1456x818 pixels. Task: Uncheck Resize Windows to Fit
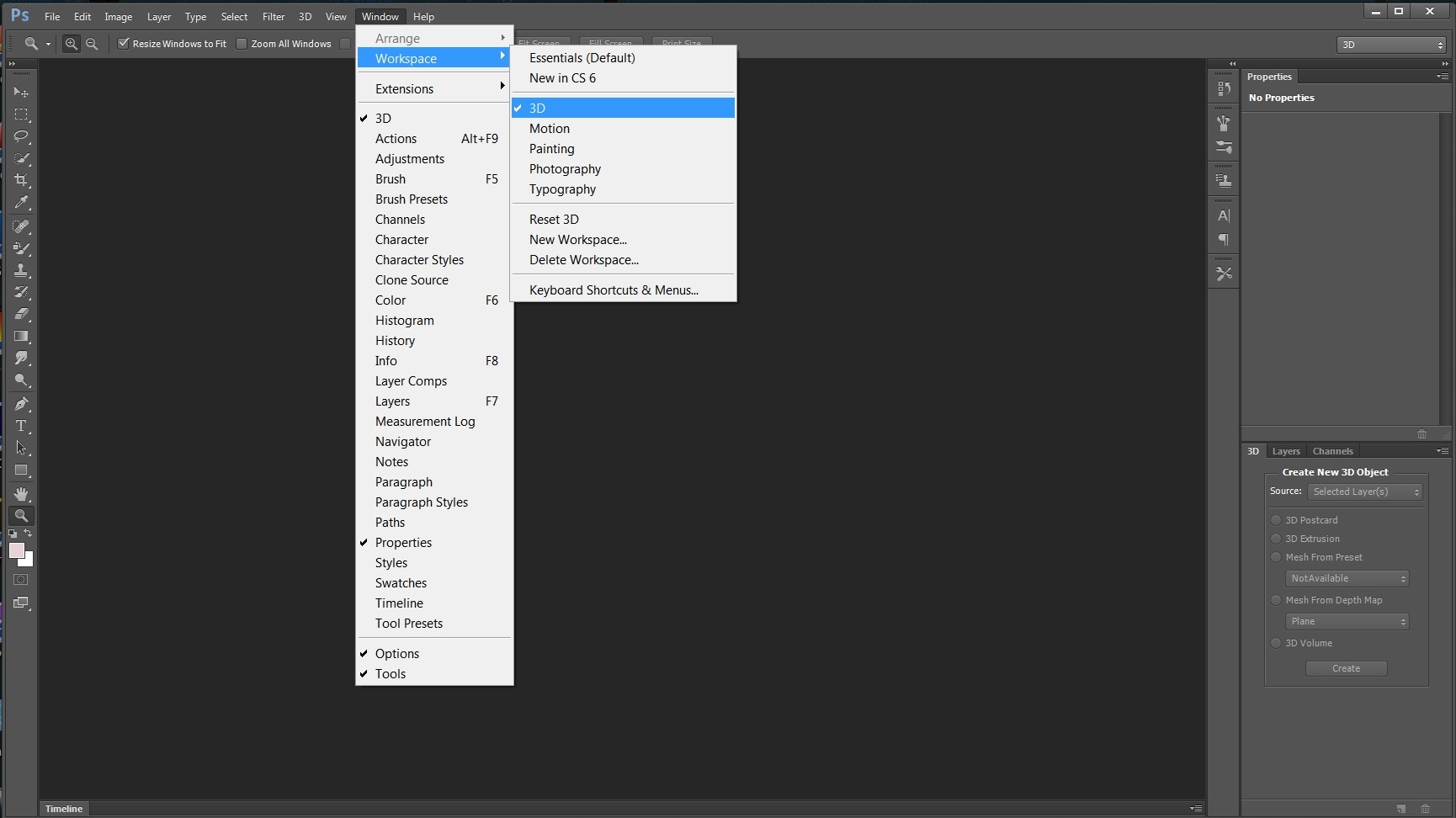tap(123, 44)
